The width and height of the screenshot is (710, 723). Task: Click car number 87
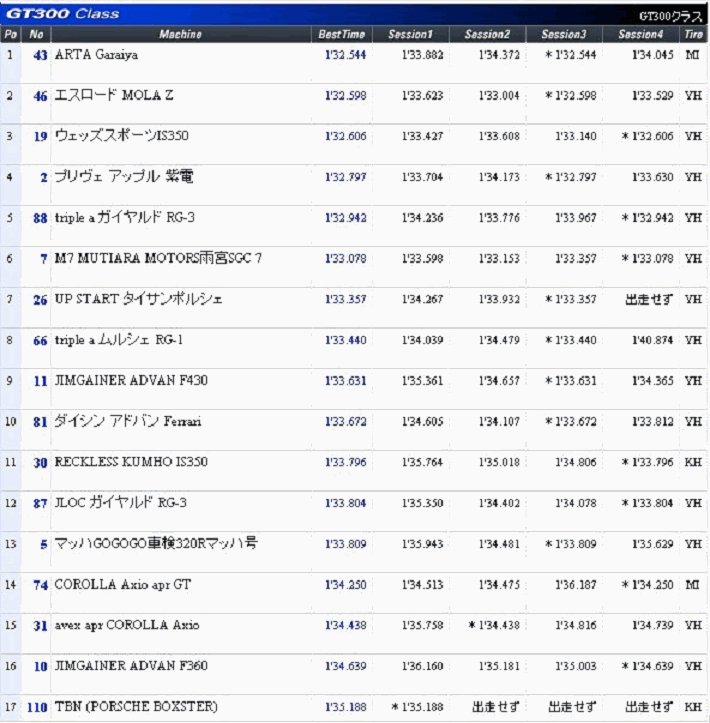tap(40, 503)
